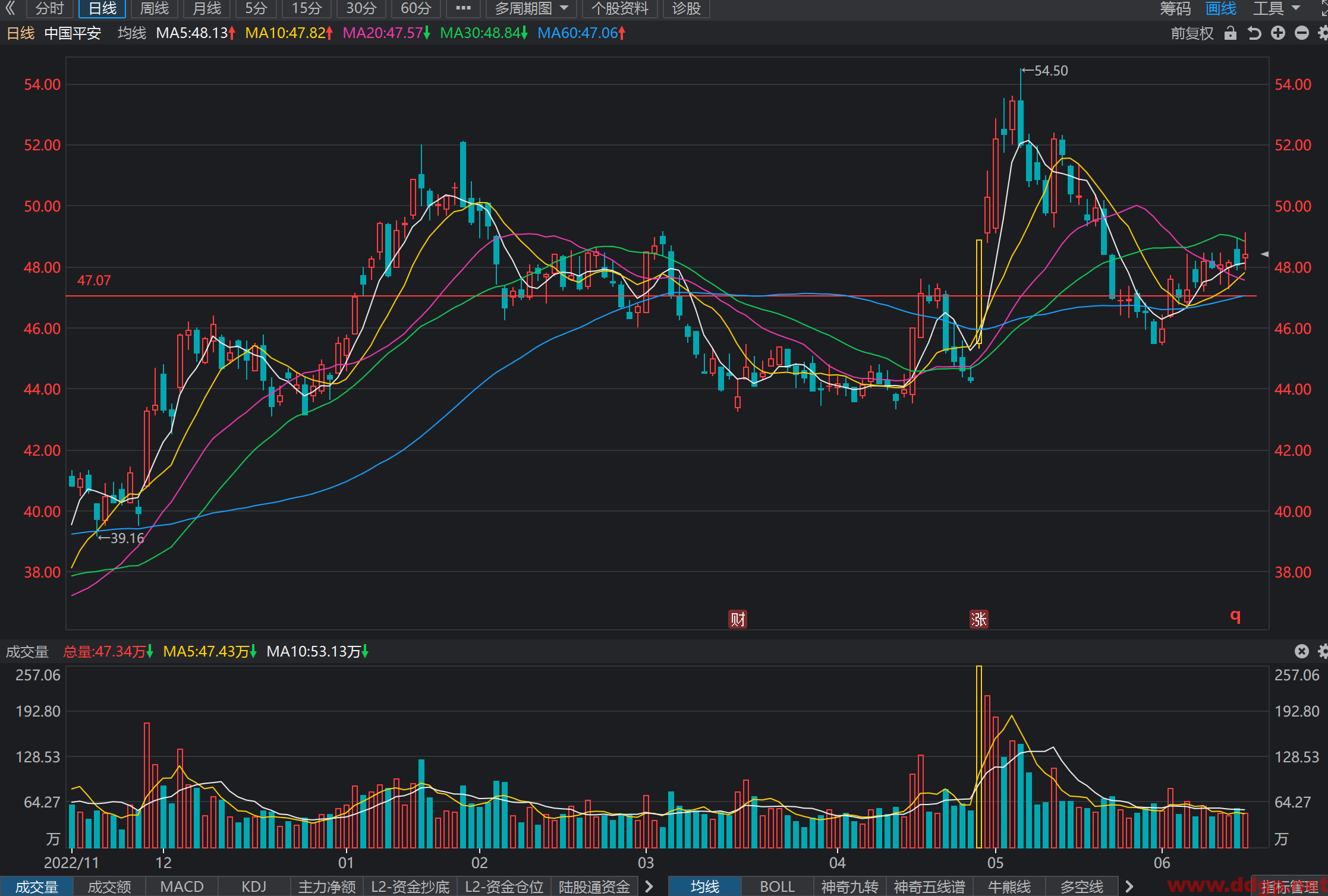
Task: Click the undo arrow icon
Action: [x=1254, y=33]
